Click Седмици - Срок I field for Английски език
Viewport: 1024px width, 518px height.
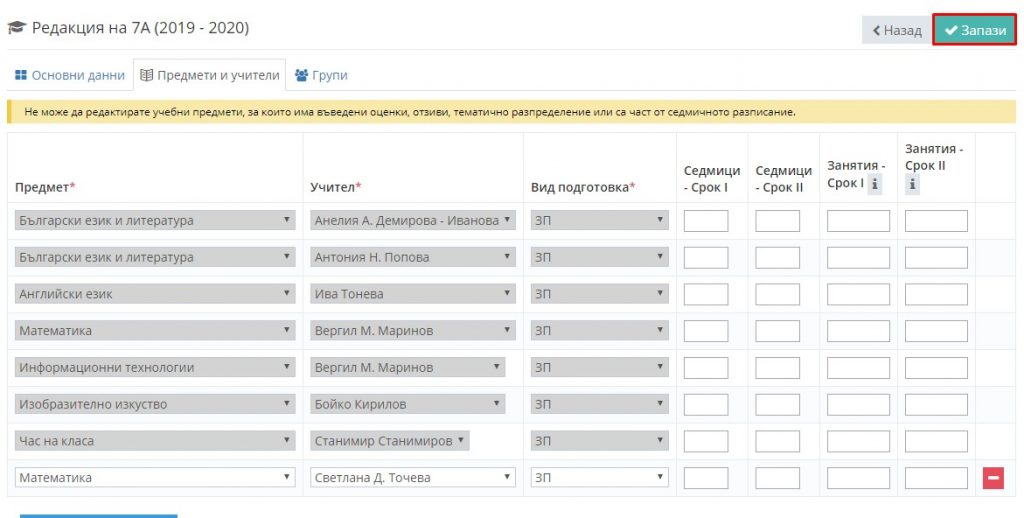706,294
